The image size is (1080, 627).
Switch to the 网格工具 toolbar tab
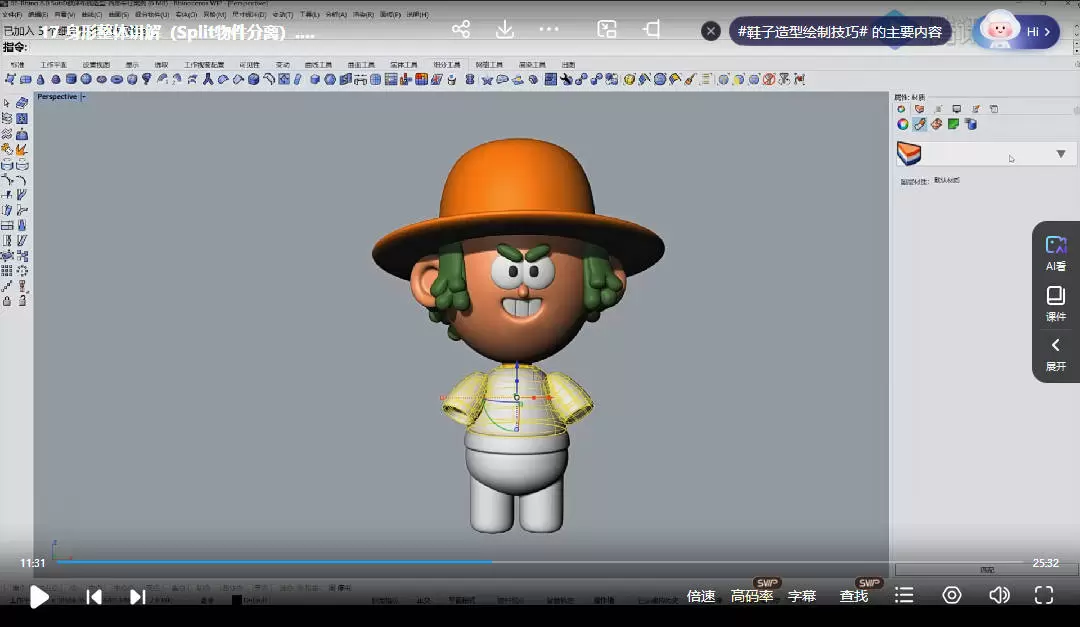tap(489, 65)
